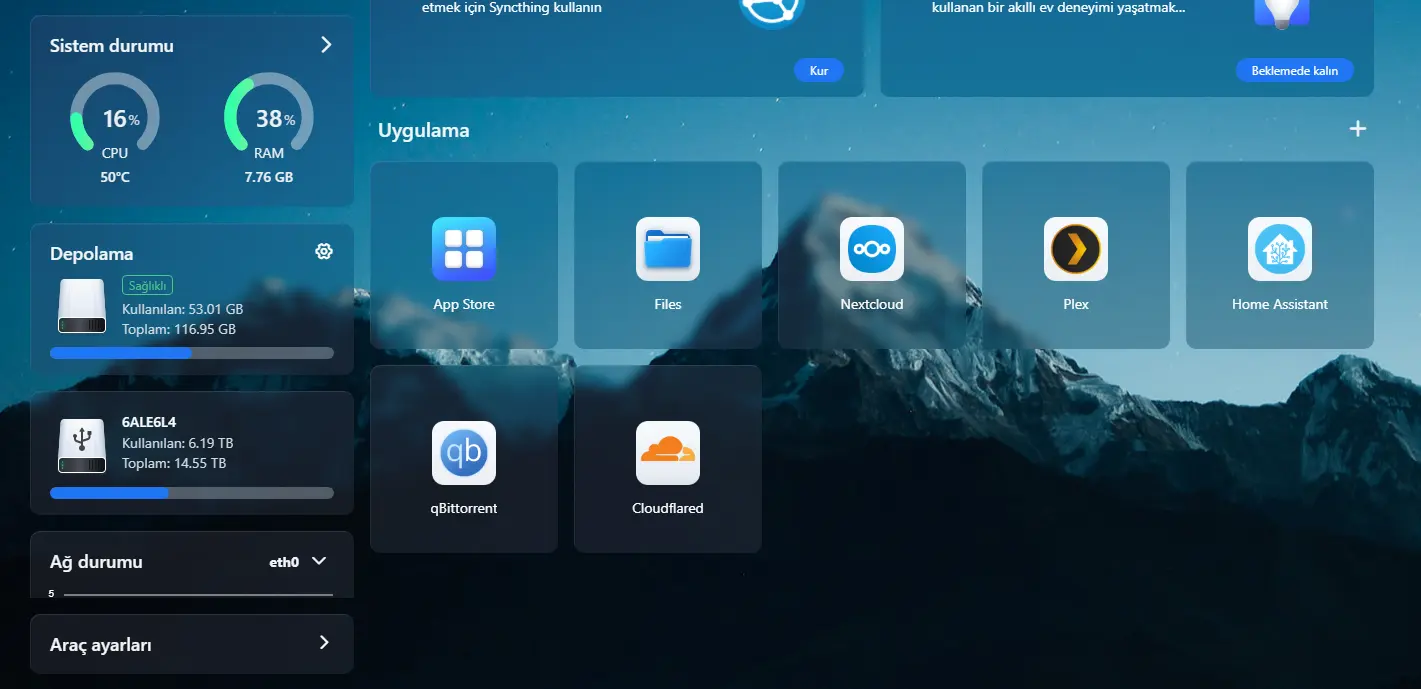1421x689 pixels.
Task: Open Depolama storage settings gear
Action: click(x=323, y=252)
